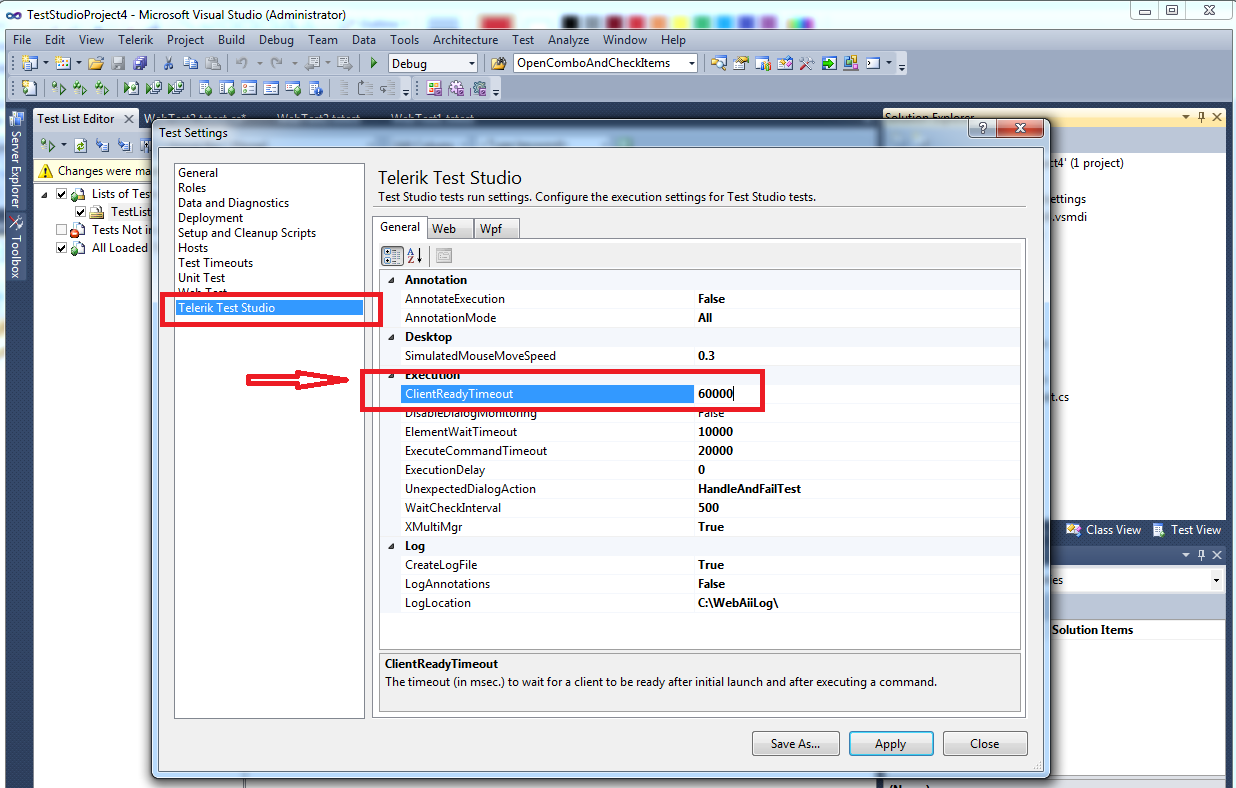The height and width of the screenshot is (788, 1236).
Task: Open the Analyze menu
Action: pos(568,40)
